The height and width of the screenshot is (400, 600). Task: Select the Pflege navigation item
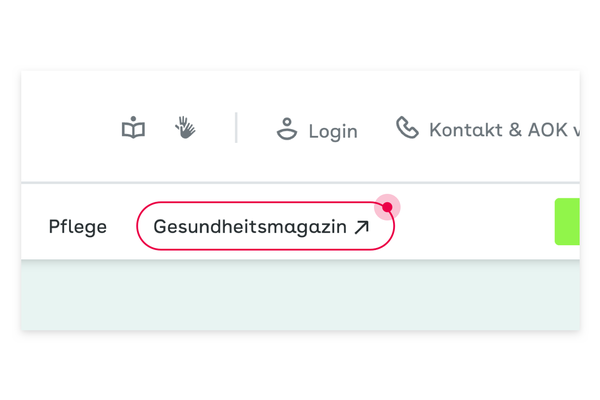[x=78, y=227]
